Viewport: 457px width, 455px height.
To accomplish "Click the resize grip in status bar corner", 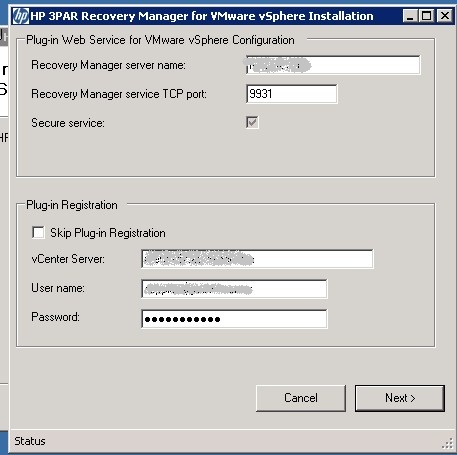I will tap(447, 444).
